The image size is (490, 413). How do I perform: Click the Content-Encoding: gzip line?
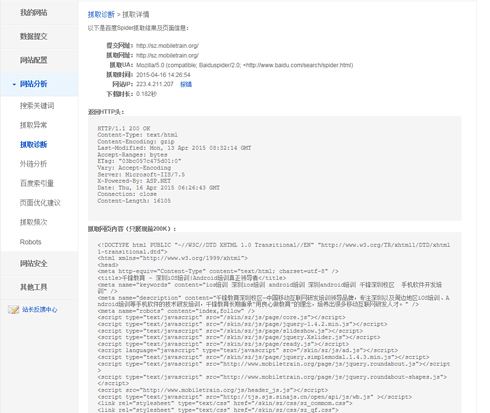(x=136, y=141)
